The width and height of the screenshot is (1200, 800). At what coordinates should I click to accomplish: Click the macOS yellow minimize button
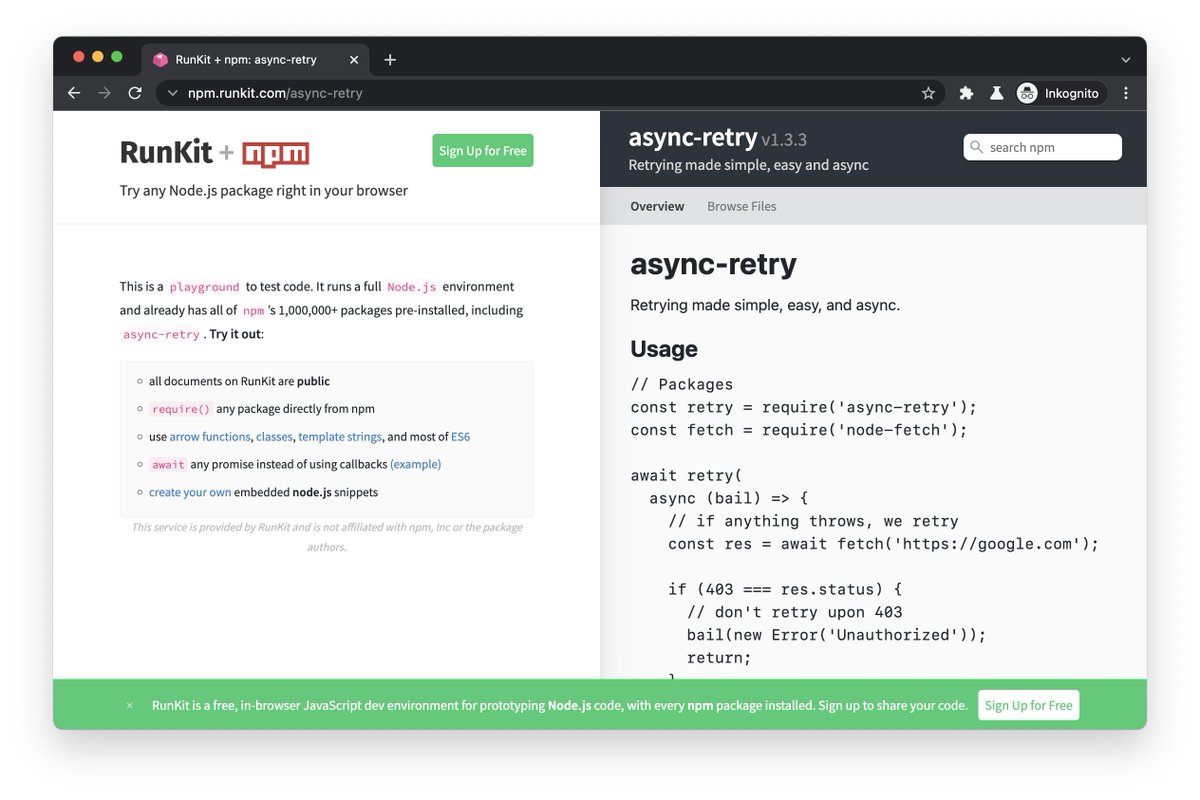tap(98, 57)
